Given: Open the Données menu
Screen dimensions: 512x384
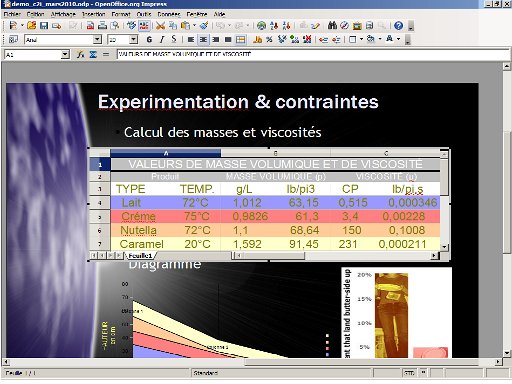Looking at the screenshot, I should tap(169, 14).
